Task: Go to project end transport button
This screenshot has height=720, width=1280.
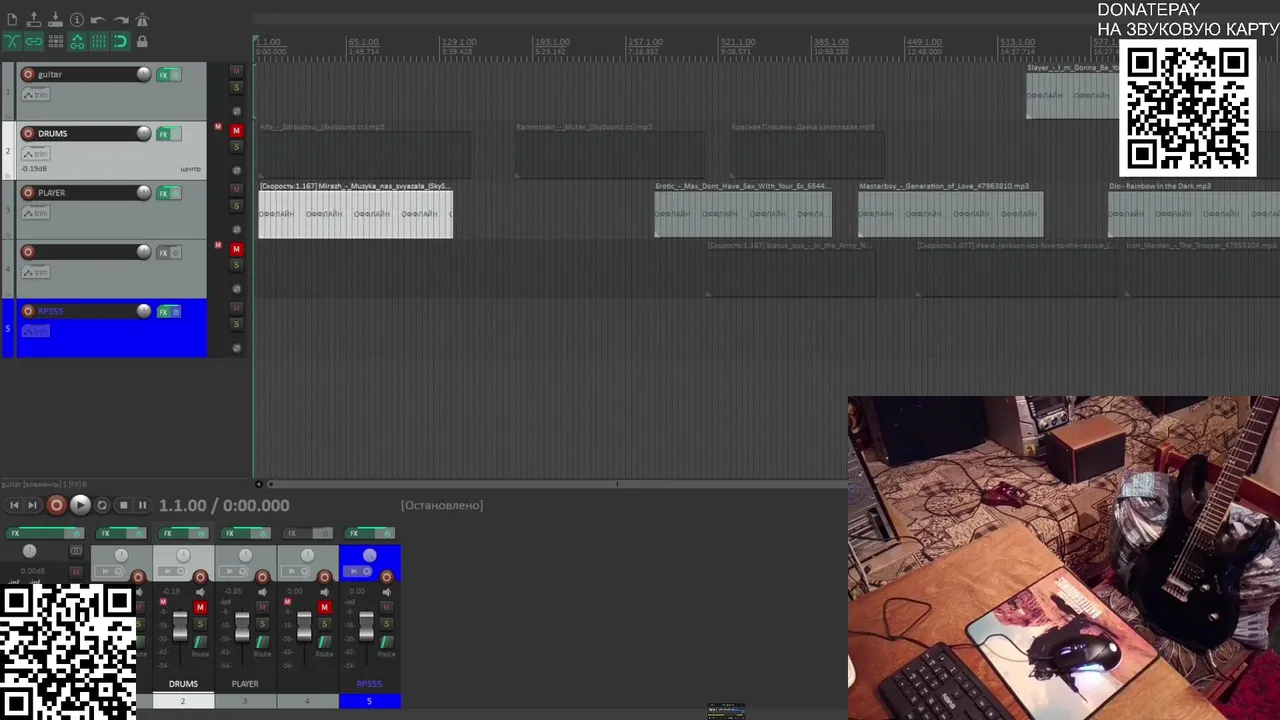Action: [32, 506]
